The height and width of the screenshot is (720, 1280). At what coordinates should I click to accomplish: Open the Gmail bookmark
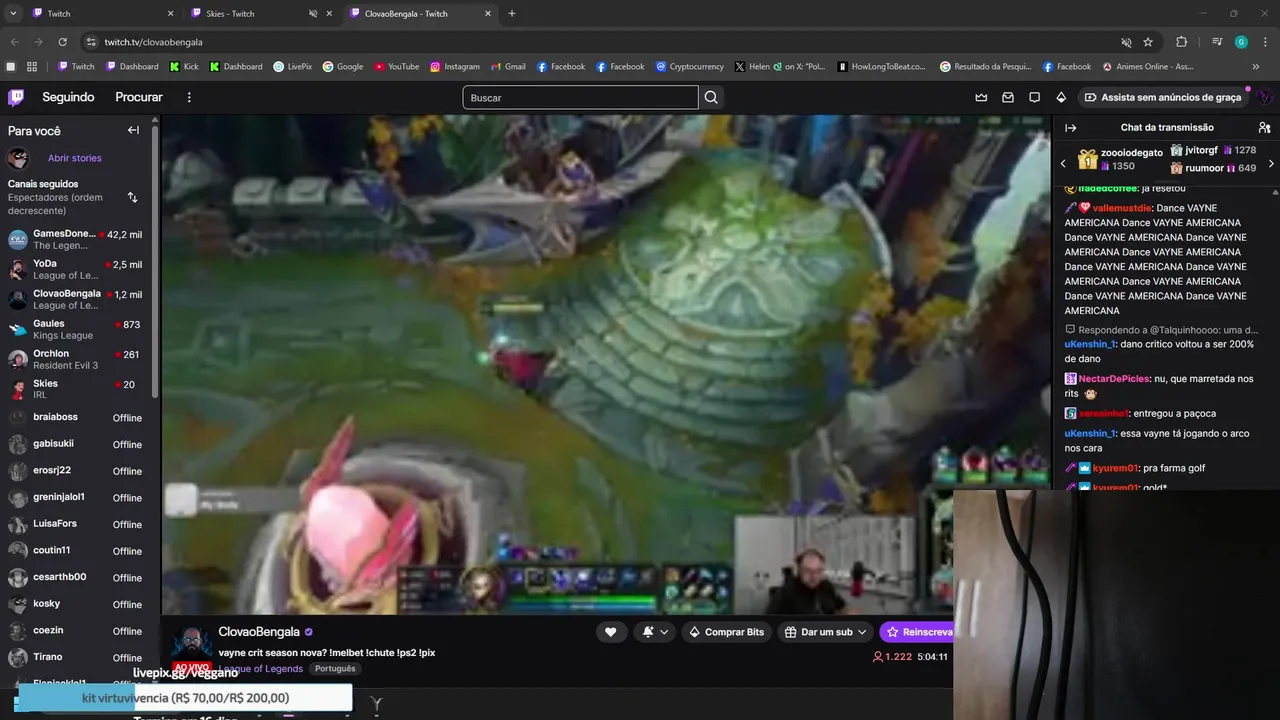pyautogui.click(x=508, y=67)
